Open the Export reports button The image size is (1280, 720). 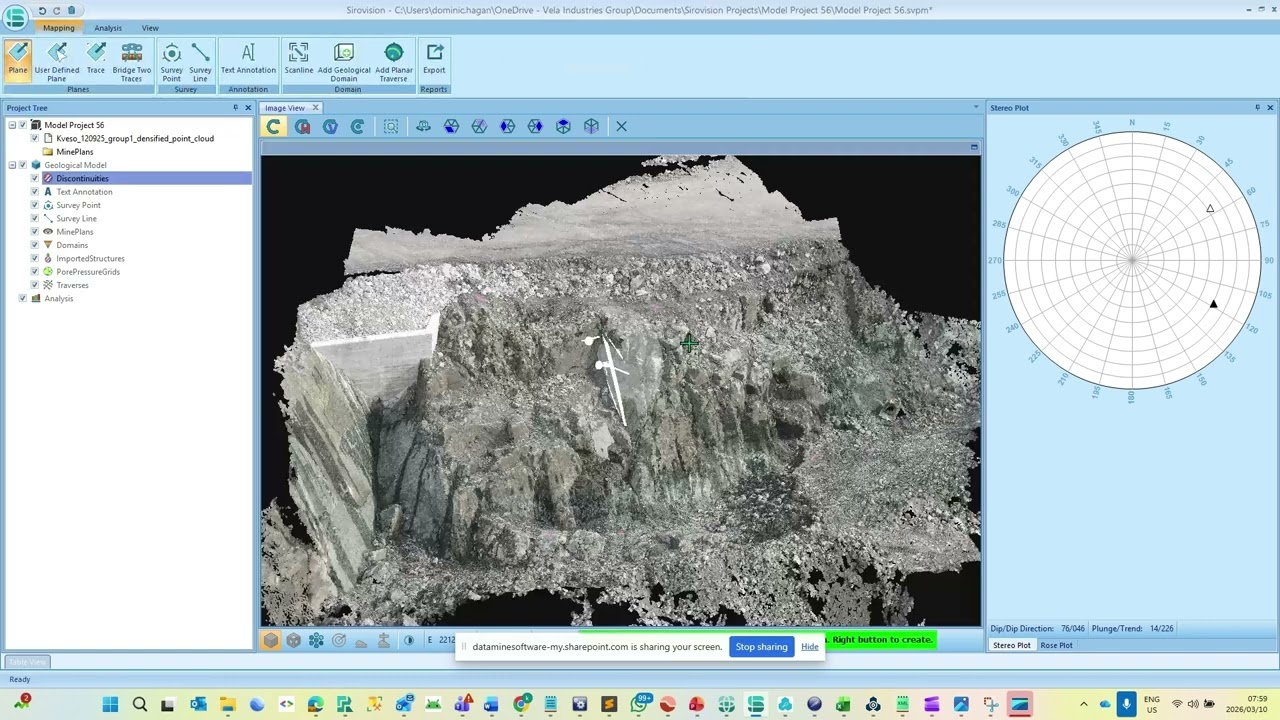click(x=434, y=59)
